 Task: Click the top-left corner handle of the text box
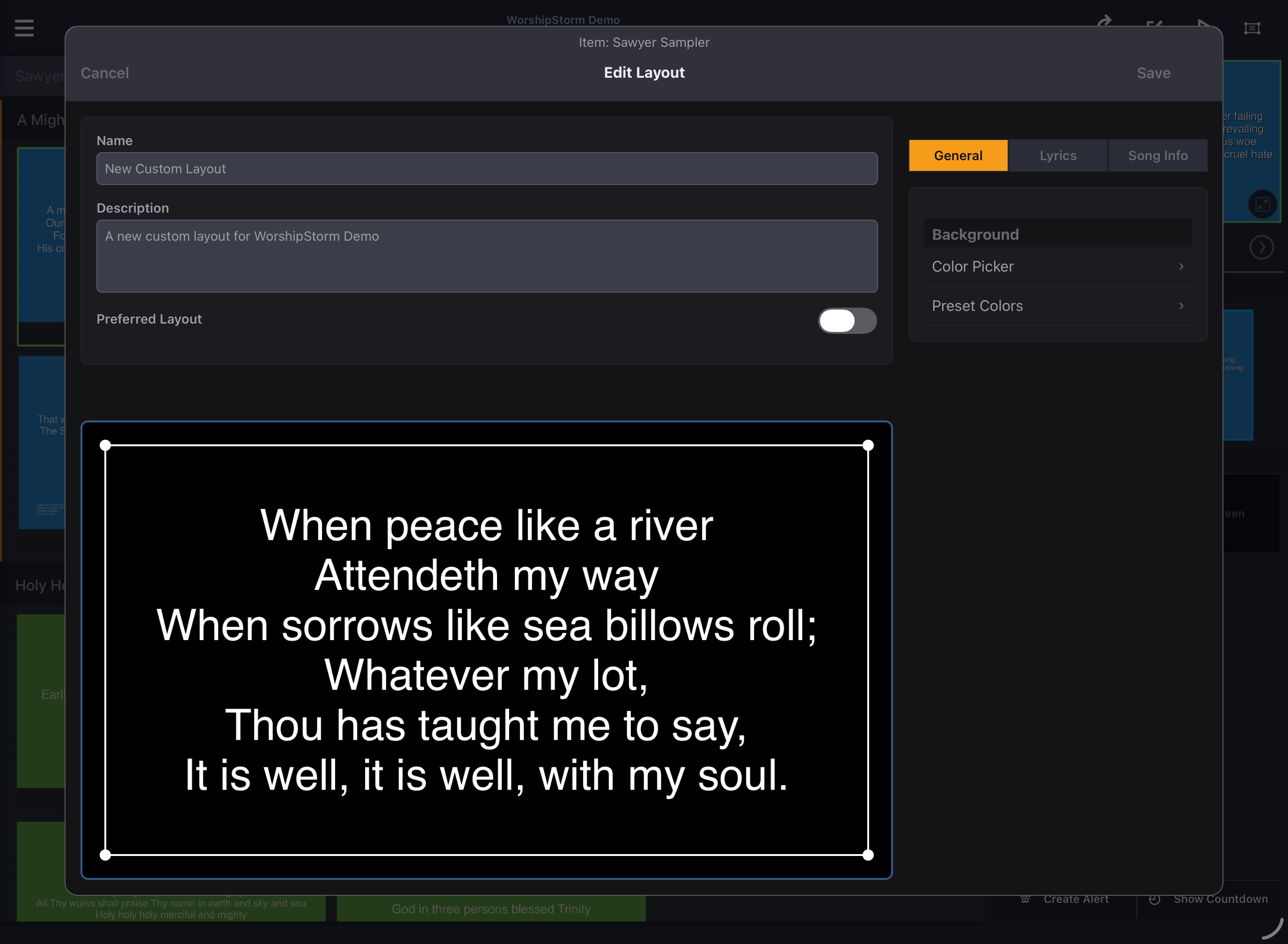click(x=105, y=445)
